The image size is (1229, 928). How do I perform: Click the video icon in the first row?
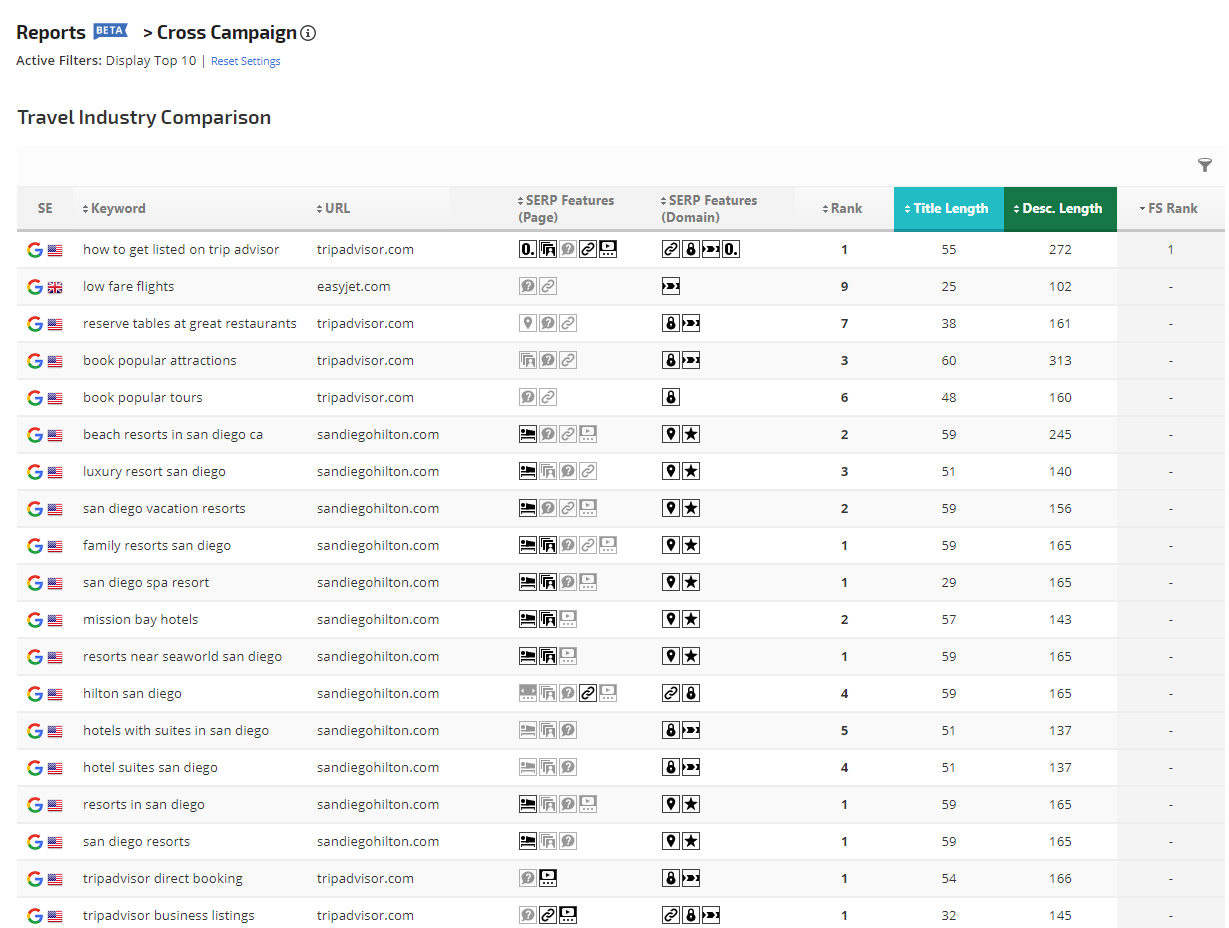[608, 250]
